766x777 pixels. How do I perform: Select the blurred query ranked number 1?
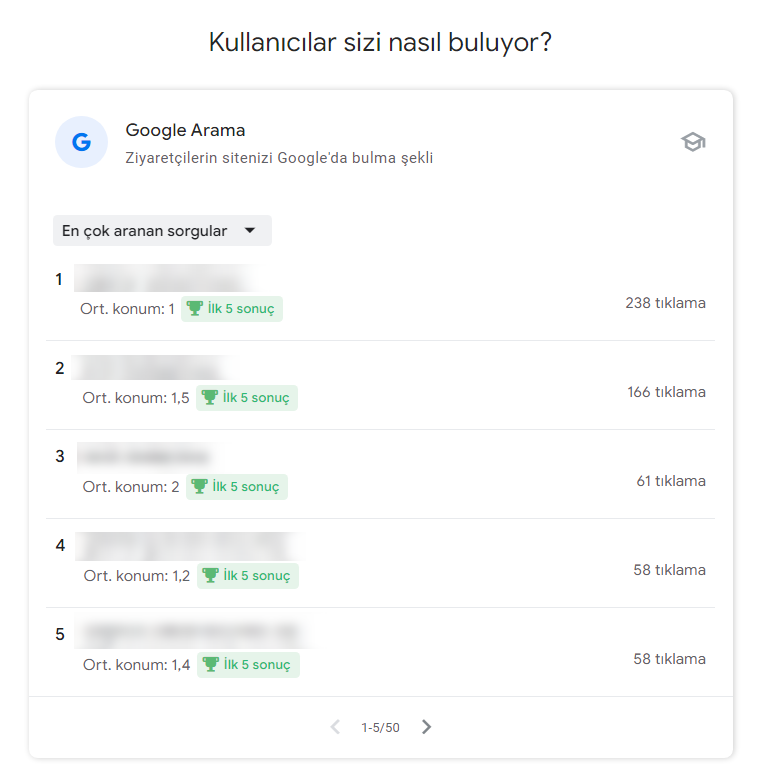coord(166,278)
